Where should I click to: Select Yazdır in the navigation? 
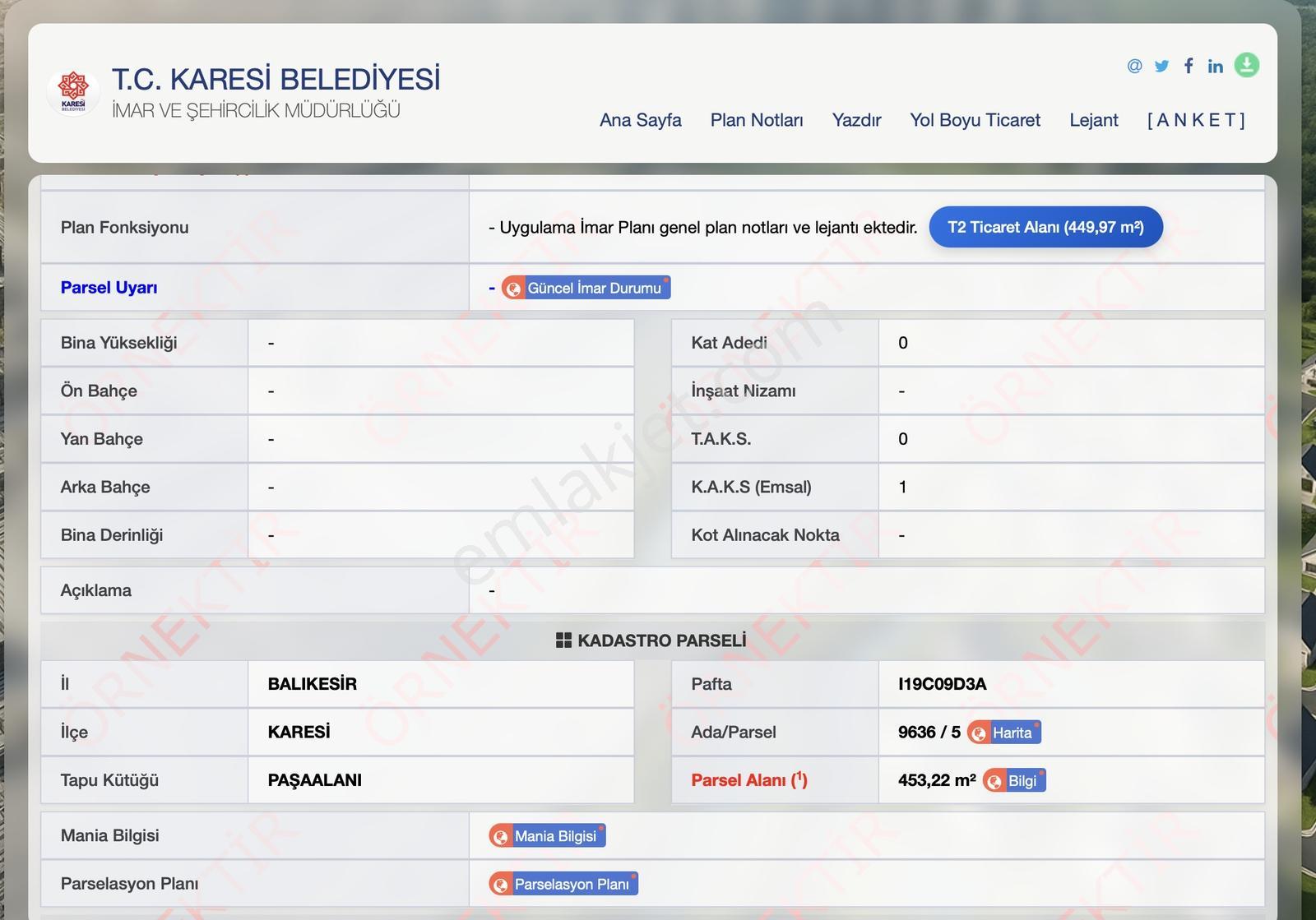[856, 120]
